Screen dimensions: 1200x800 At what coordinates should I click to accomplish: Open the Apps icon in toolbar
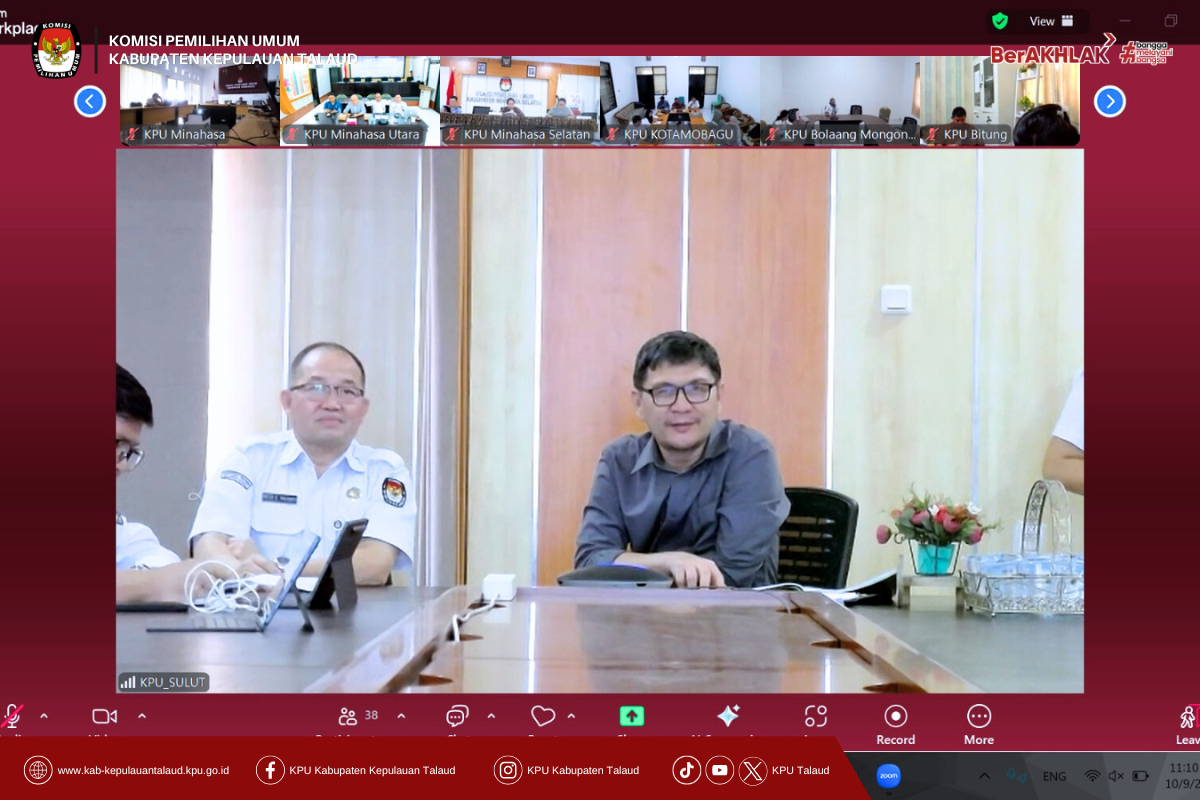tap(816, 716)
